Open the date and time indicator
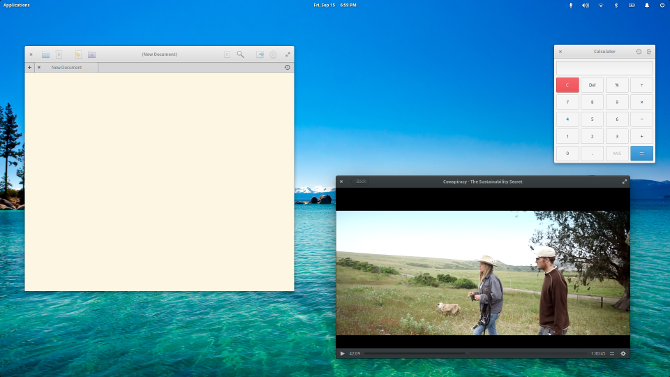The height and width of the screenshot is (377, 670). coord(335,5)
